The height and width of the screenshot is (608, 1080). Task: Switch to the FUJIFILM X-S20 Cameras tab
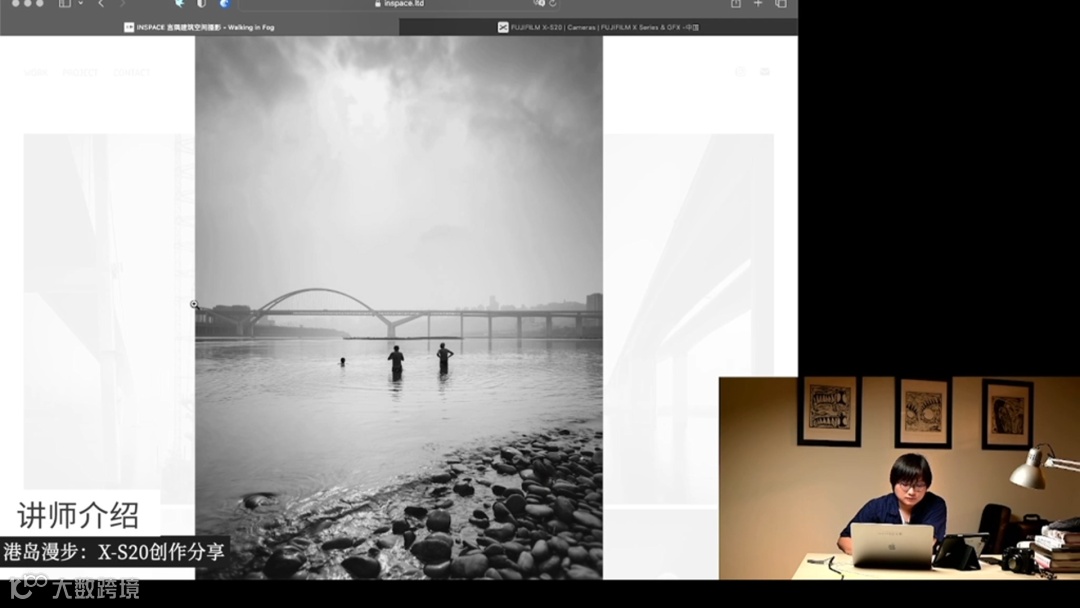(x=599, y=27)
